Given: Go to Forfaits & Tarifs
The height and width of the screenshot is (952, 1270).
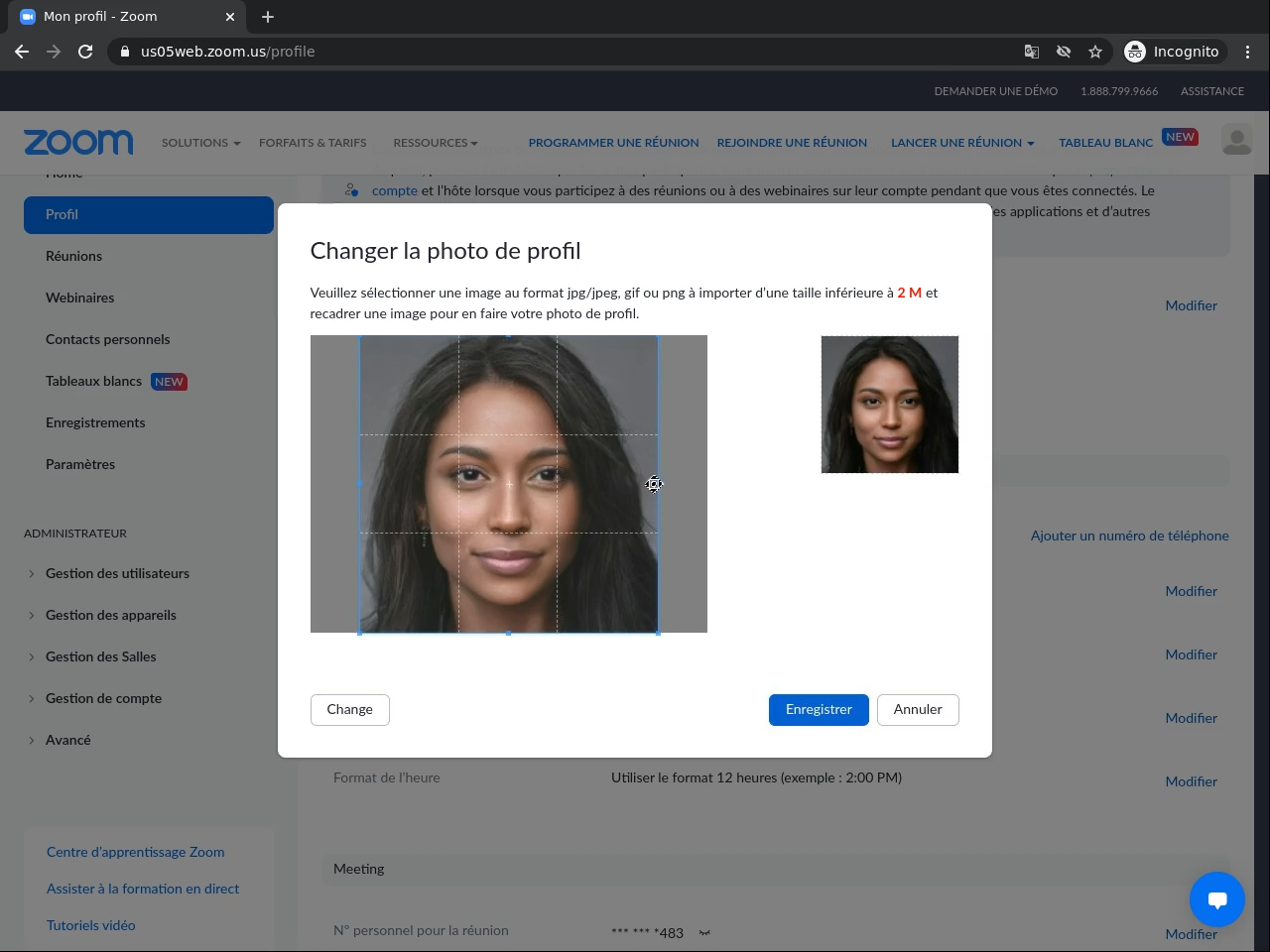Looking at the screenshot, I should coord(313,143).
